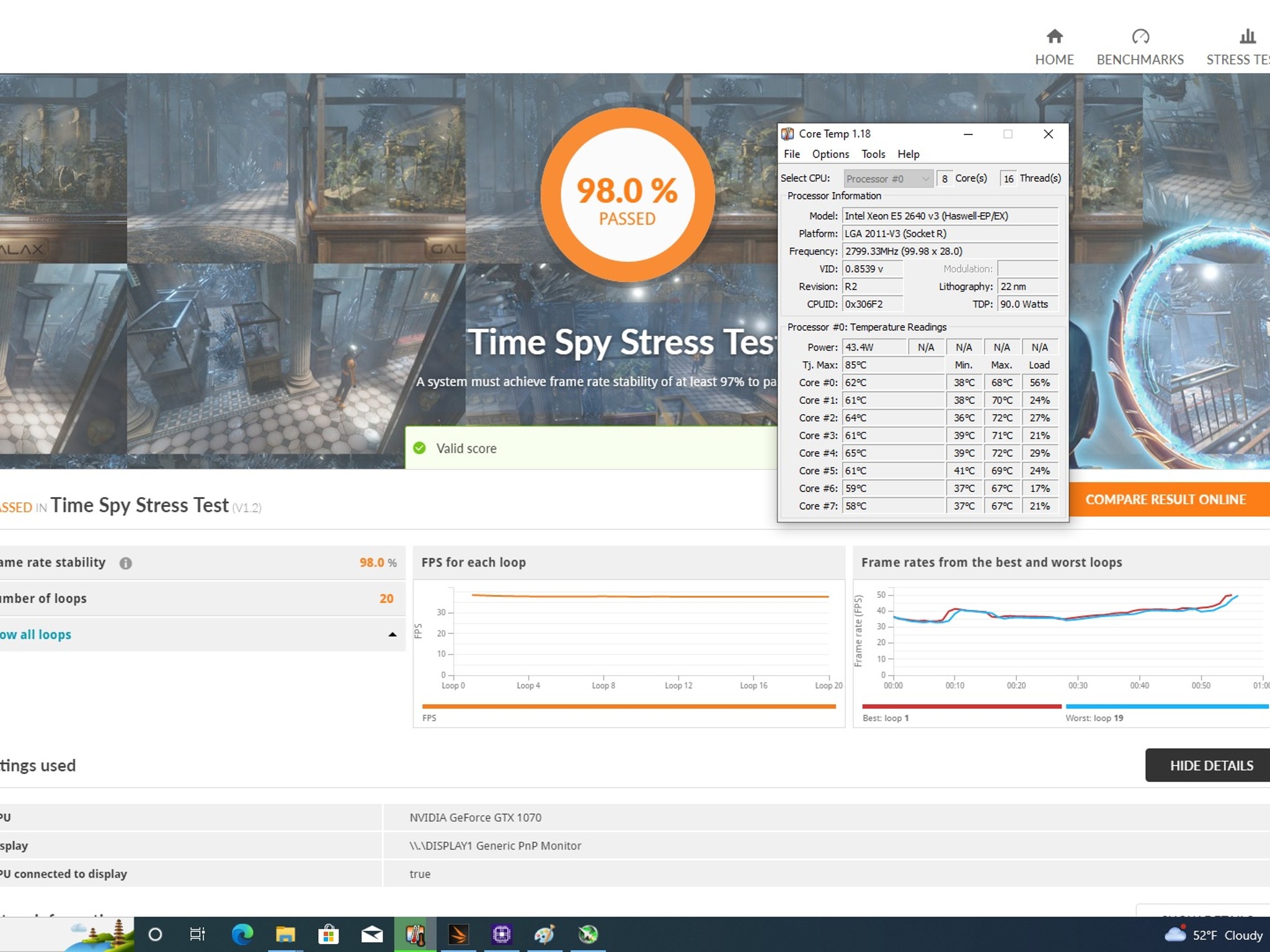1270x952 pixels.
Task: Click the Core #0 temperature 62°C
Action: click(x=893, y=382)
